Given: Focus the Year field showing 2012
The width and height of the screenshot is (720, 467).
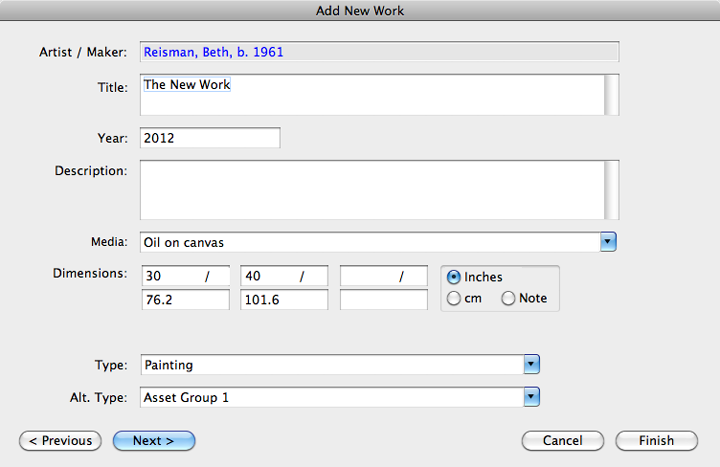Looking at the screenshot, I should pos(210,138).
